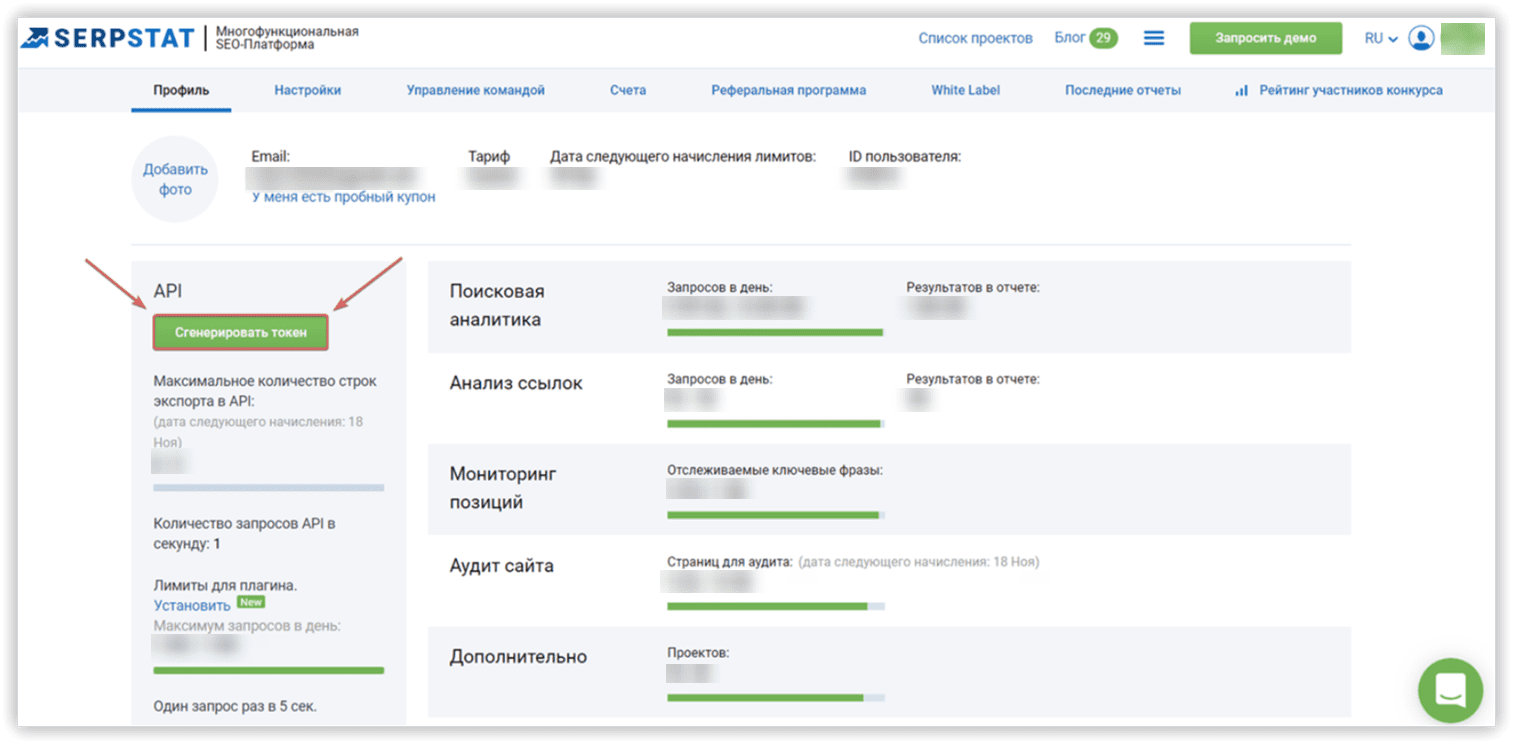Open the chat support bubble
This screenshot has height=744, width=1513.
1450,690
